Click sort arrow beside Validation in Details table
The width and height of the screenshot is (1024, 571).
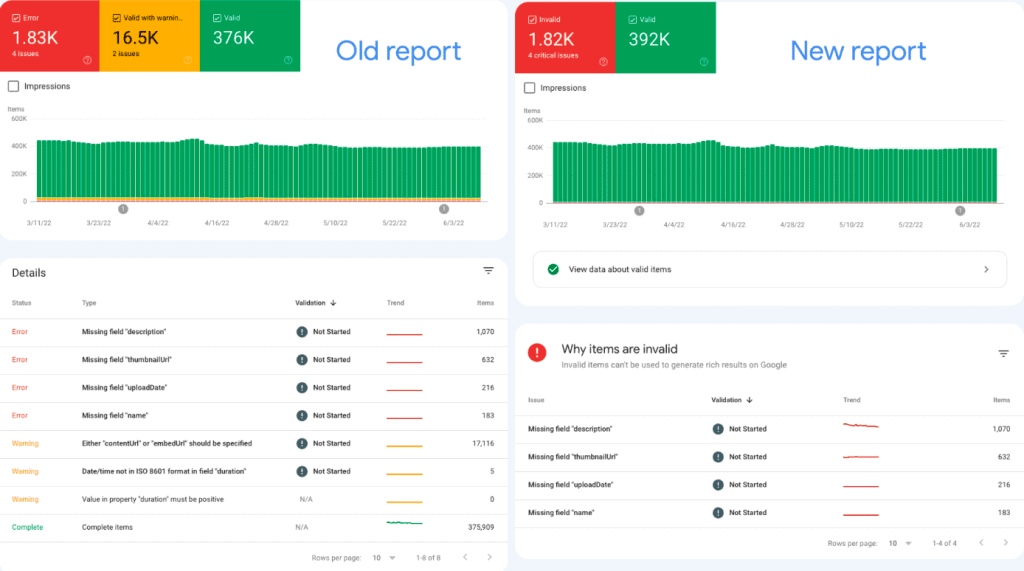333,302
